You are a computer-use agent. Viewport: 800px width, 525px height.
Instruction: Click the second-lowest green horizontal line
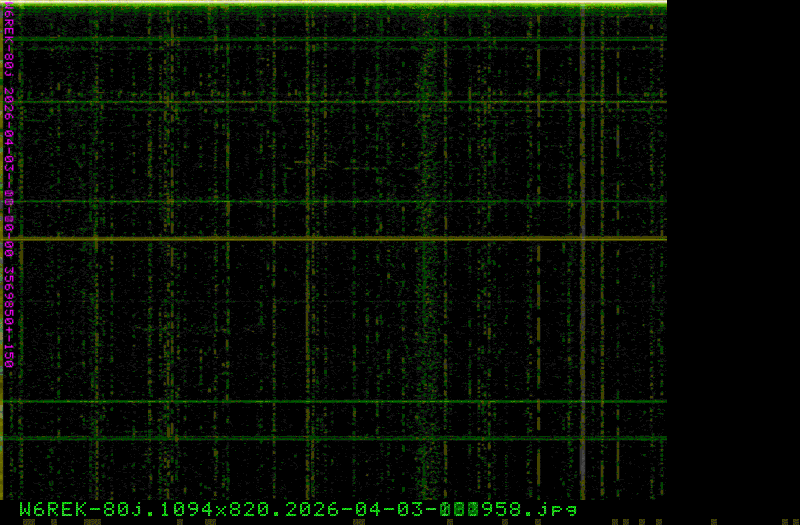click(335, 402)
